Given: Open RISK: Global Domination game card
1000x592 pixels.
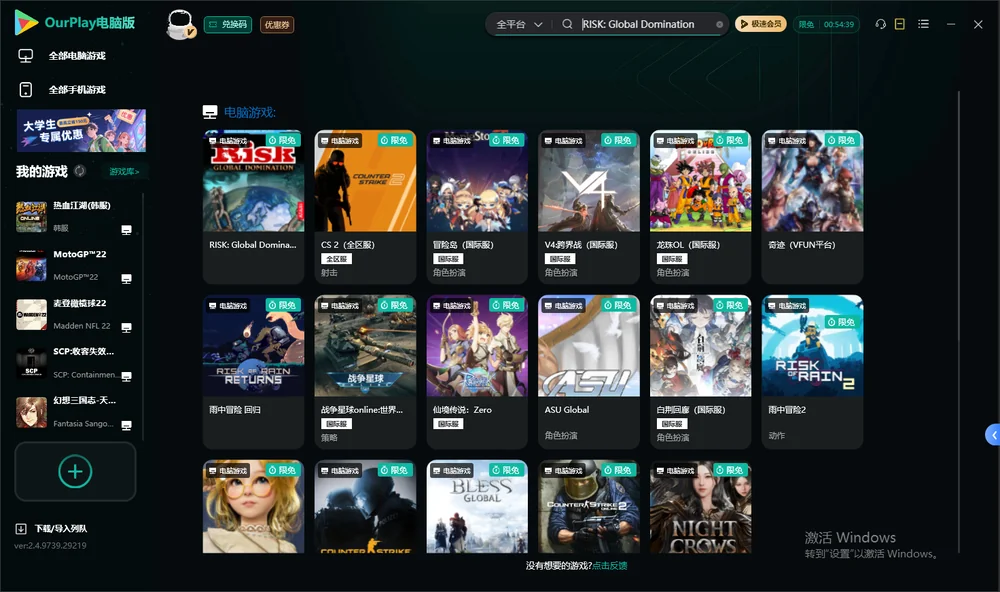Looking at the screenshot, I should tap(253, 207).
